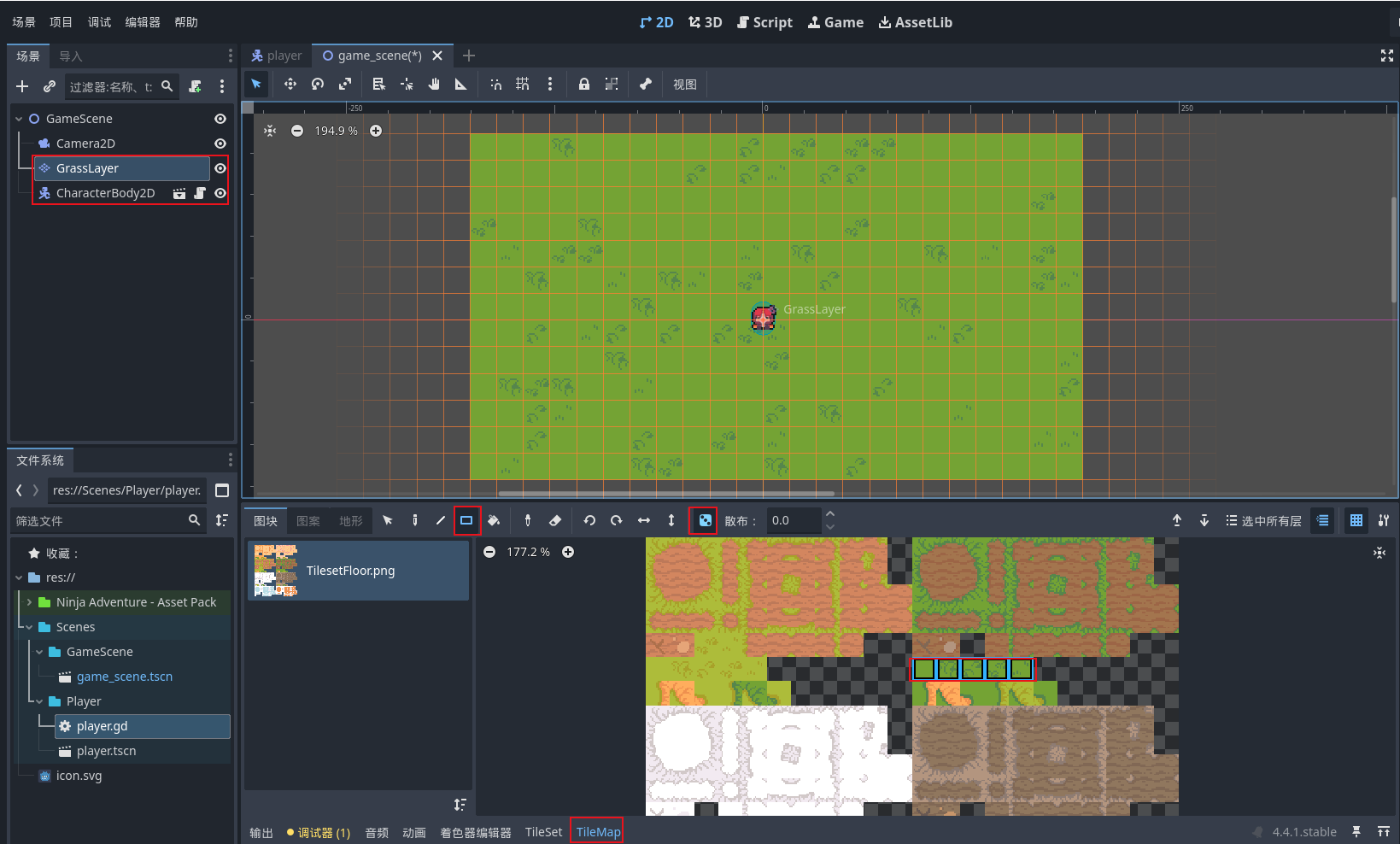This screenshot has width=1400, height=844.
Task: Select the Ruler Mode tool
Action: pos(461,84)
